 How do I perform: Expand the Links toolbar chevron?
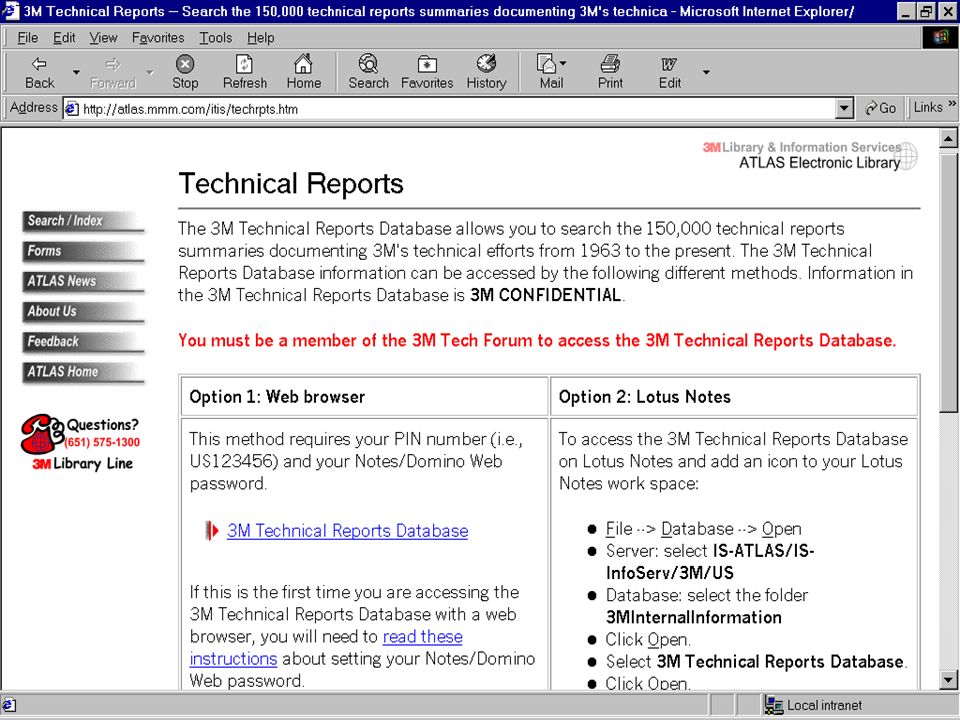pos(952,104)
